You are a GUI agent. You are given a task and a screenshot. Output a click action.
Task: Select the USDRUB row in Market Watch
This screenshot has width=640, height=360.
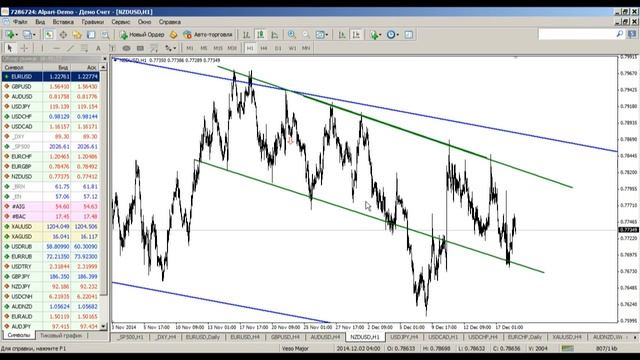(51, 247)
